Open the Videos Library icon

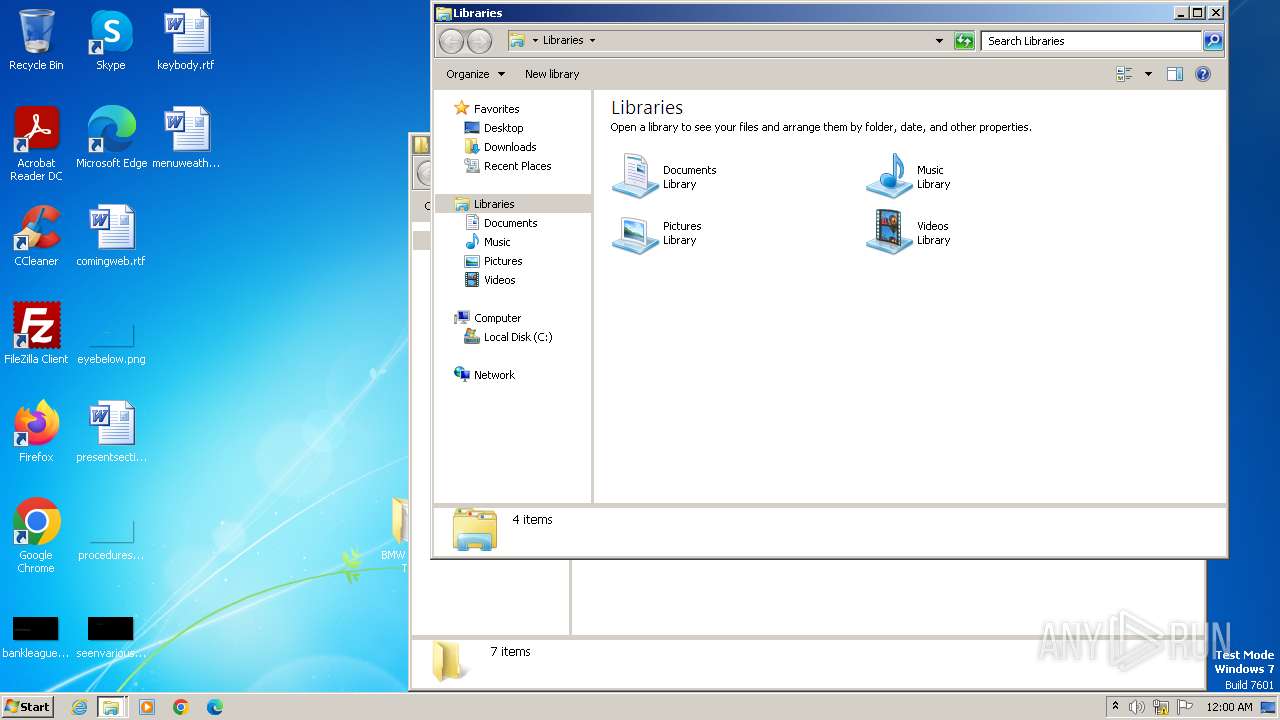908,233
